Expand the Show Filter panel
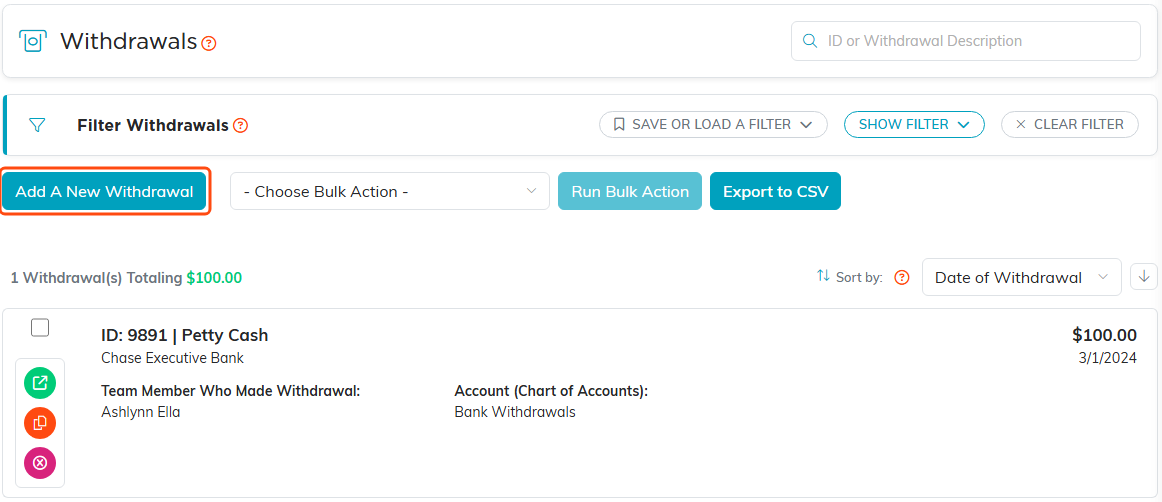Viewport: 1162px width, 502px height. (914, 125)
